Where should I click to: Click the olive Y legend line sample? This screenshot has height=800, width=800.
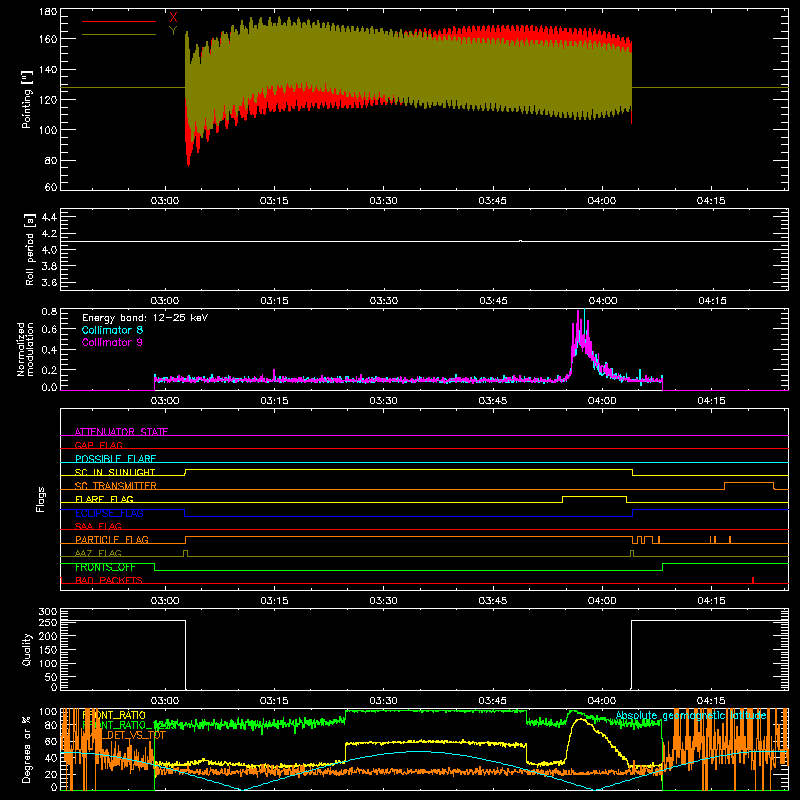(x=119, y=35)
